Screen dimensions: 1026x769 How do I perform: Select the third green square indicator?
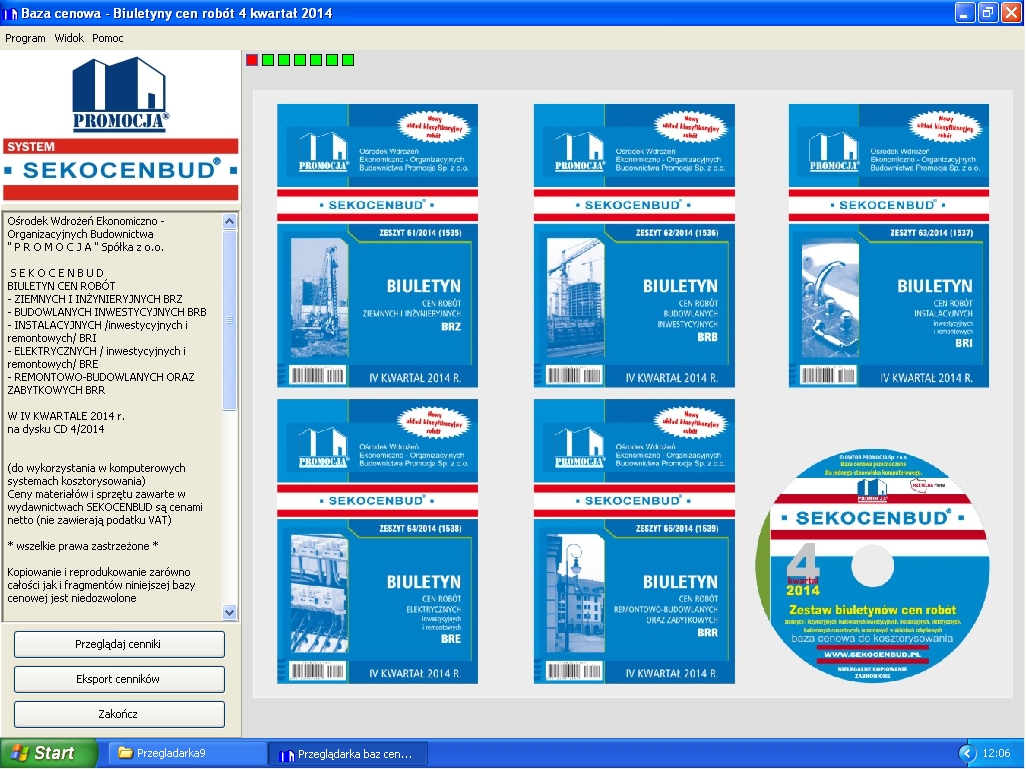(300, 60)
